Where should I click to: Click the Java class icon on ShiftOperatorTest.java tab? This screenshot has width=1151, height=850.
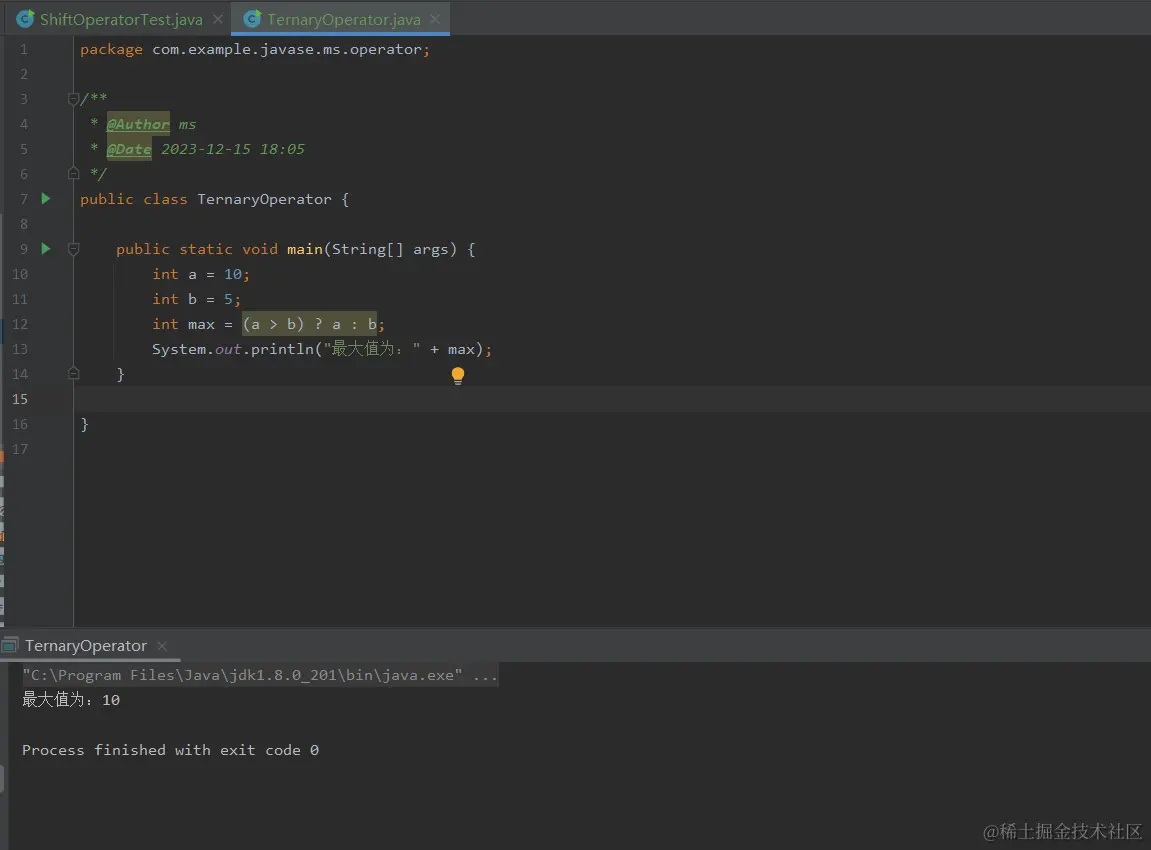(25, 19)
